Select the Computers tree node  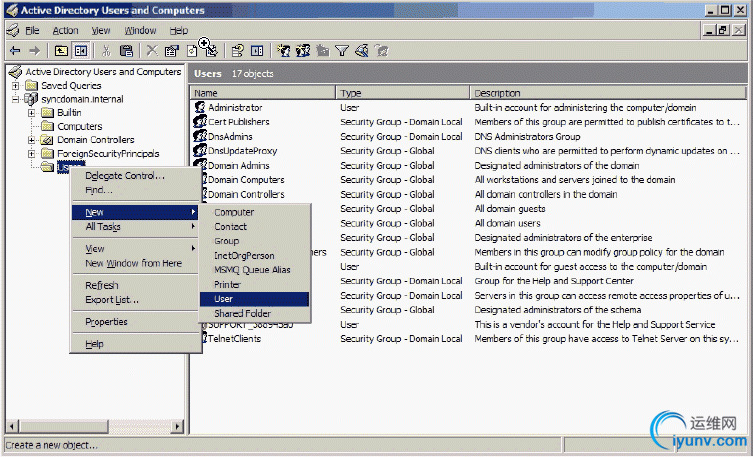pyautogui.click(x=80, y=126)
